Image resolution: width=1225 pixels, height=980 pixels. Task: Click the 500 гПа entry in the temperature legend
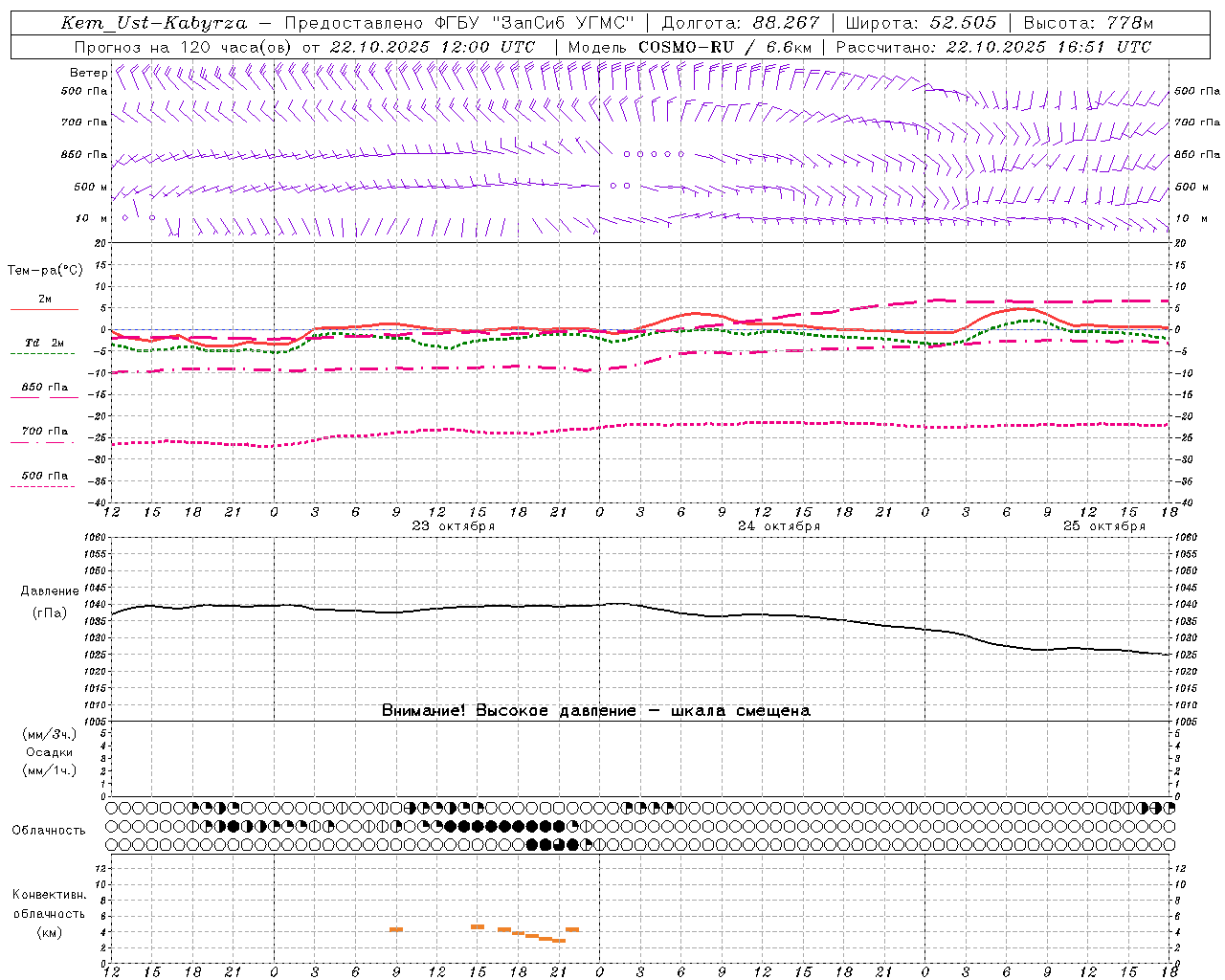[45, 476]
